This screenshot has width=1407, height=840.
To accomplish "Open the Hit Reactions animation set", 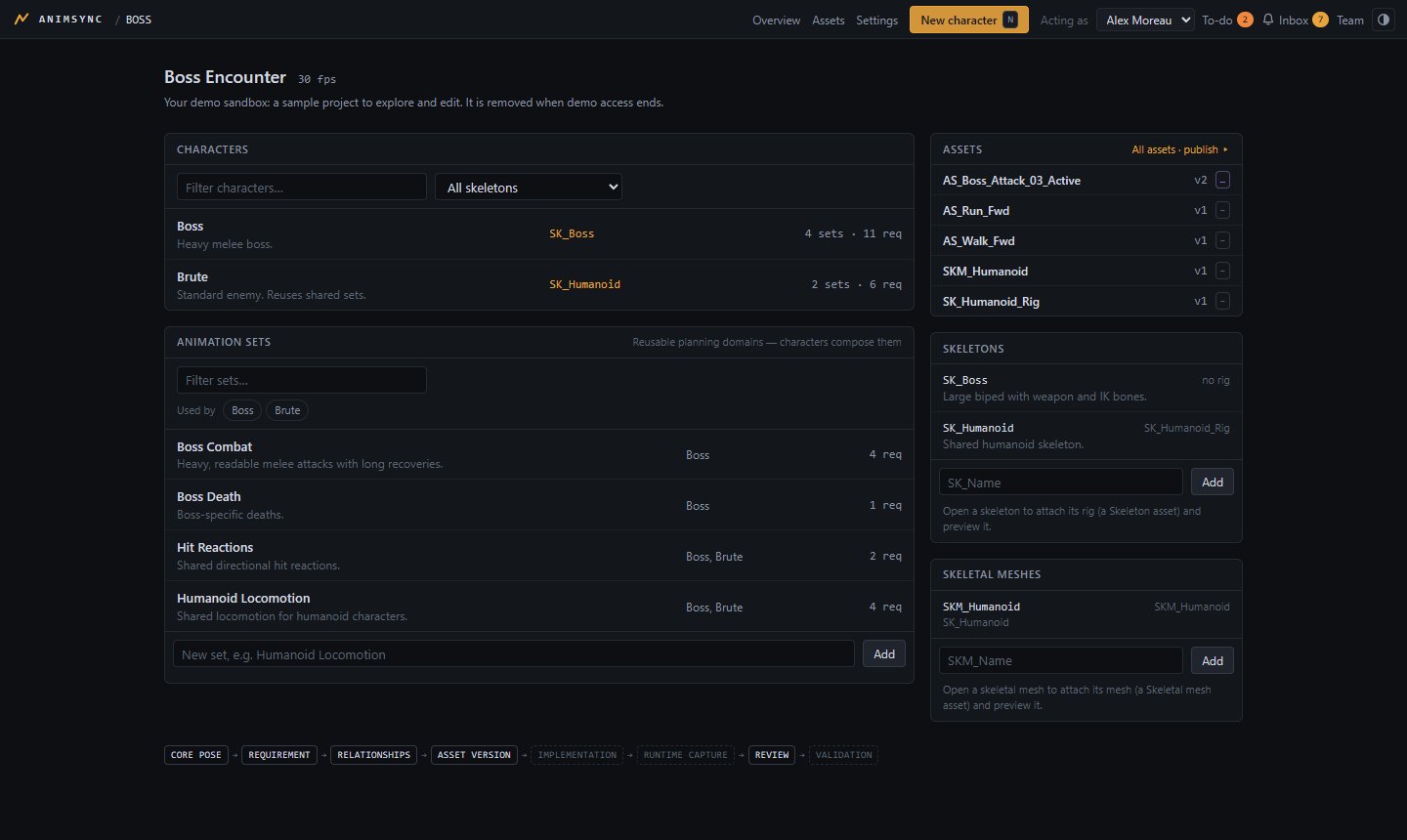I will [x=539, y=556].
